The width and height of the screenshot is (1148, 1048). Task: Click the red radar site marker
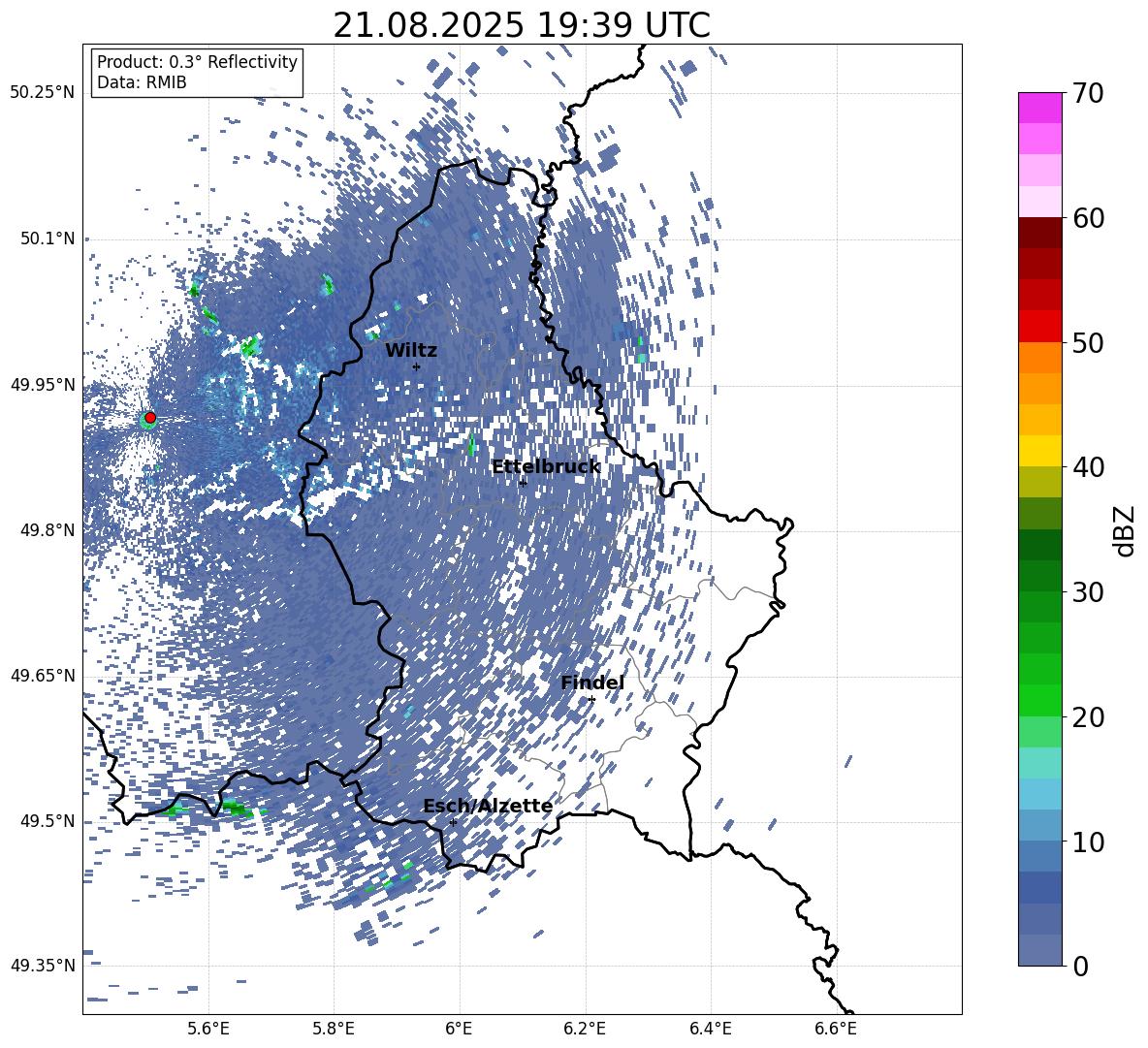tap(150, 418)
